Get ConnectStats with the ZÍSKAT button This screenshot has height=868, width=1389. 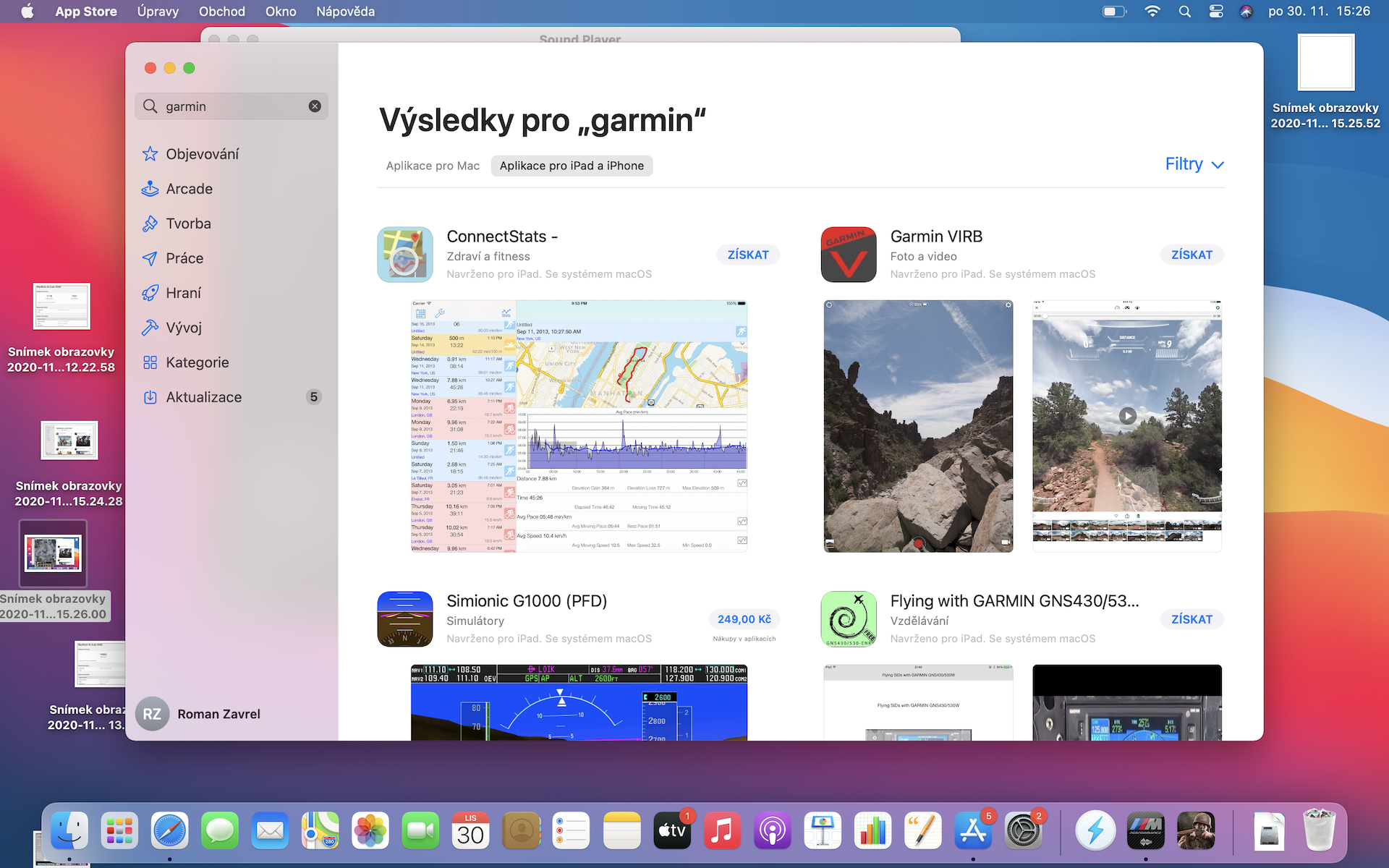tap(748, 255)
